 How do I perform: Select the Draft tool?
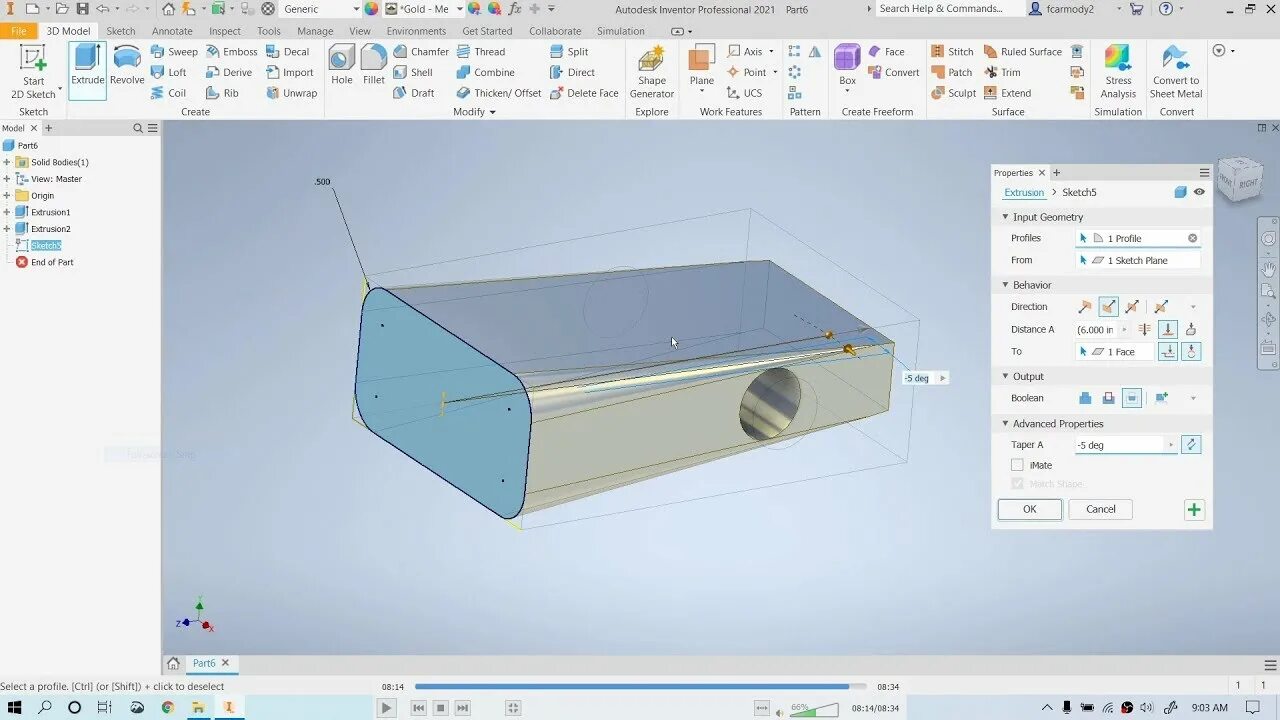click(x=414, y=93)
